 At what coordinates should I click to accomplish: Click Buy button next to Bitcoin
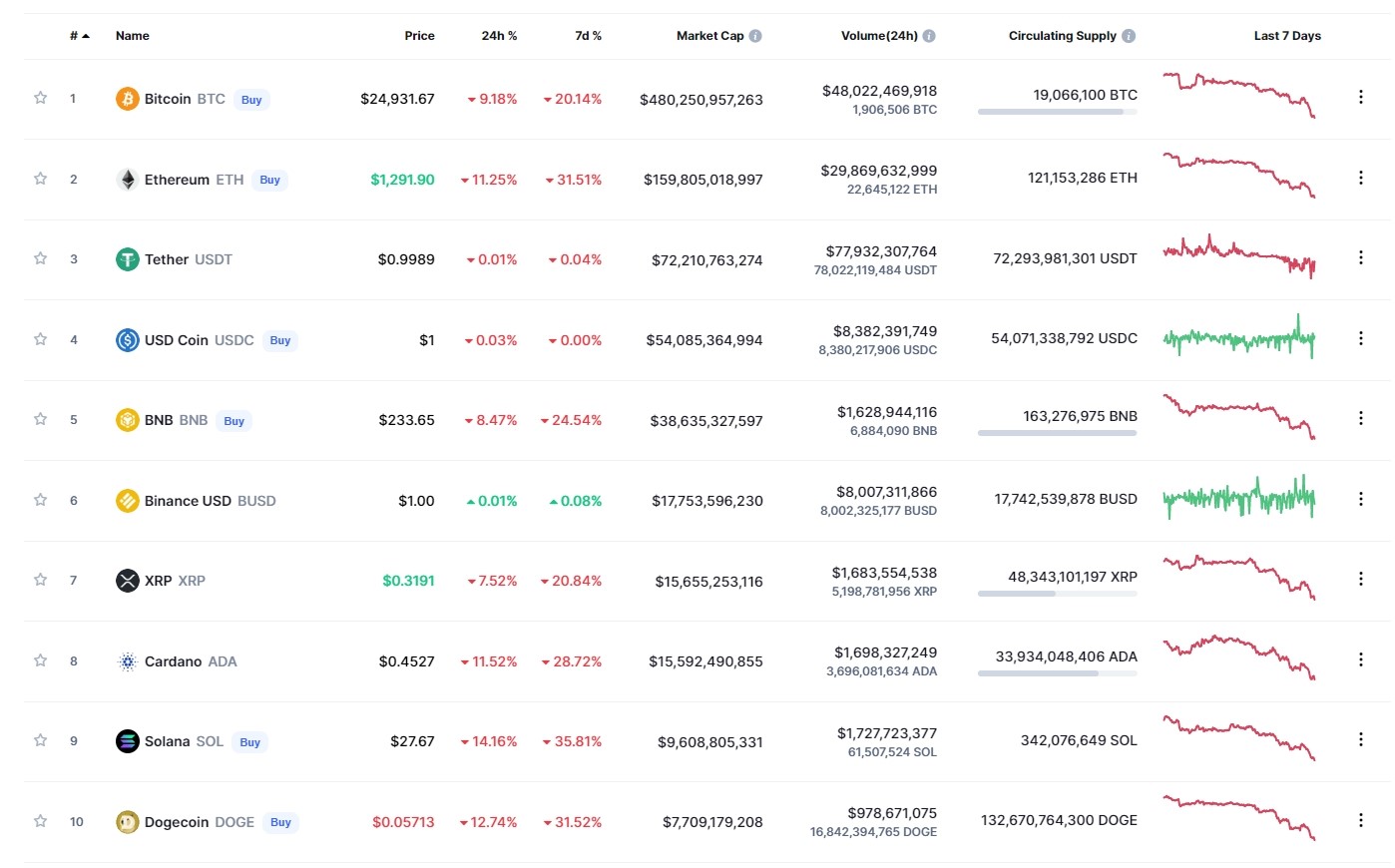click(251, 100)
